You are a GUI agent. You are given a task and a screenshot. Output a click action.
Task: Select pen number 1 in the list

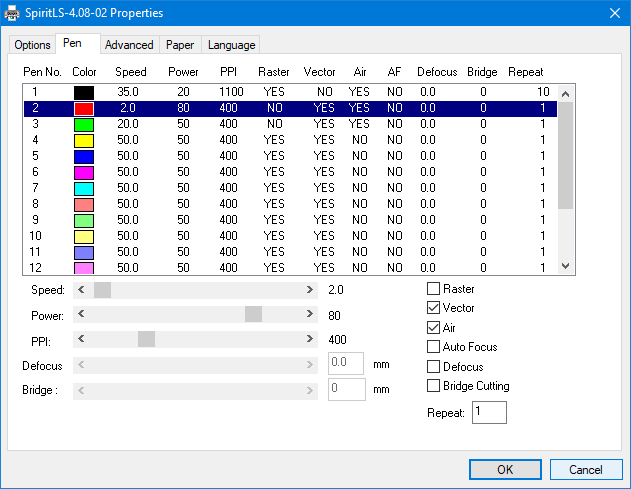pyautogui.click(x=290, y=92)
